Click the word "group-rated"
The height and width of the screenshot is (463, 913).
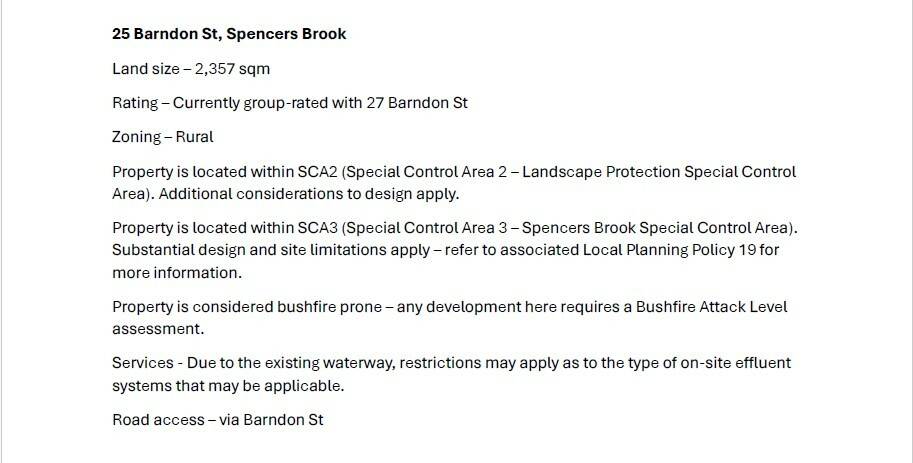pos(294,103)
